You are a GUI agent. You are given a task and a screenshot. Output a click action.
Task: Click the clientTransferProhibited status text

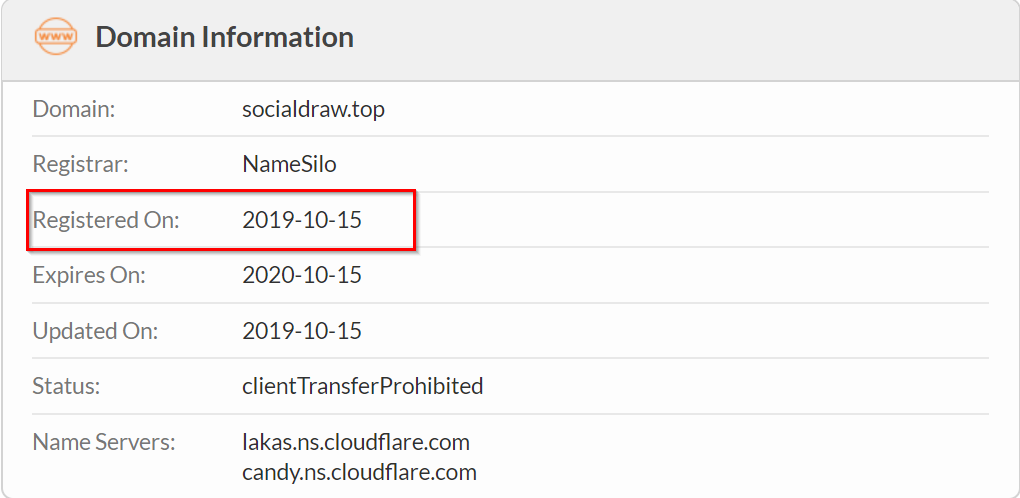pyautogui.click(x=363, y=387)
